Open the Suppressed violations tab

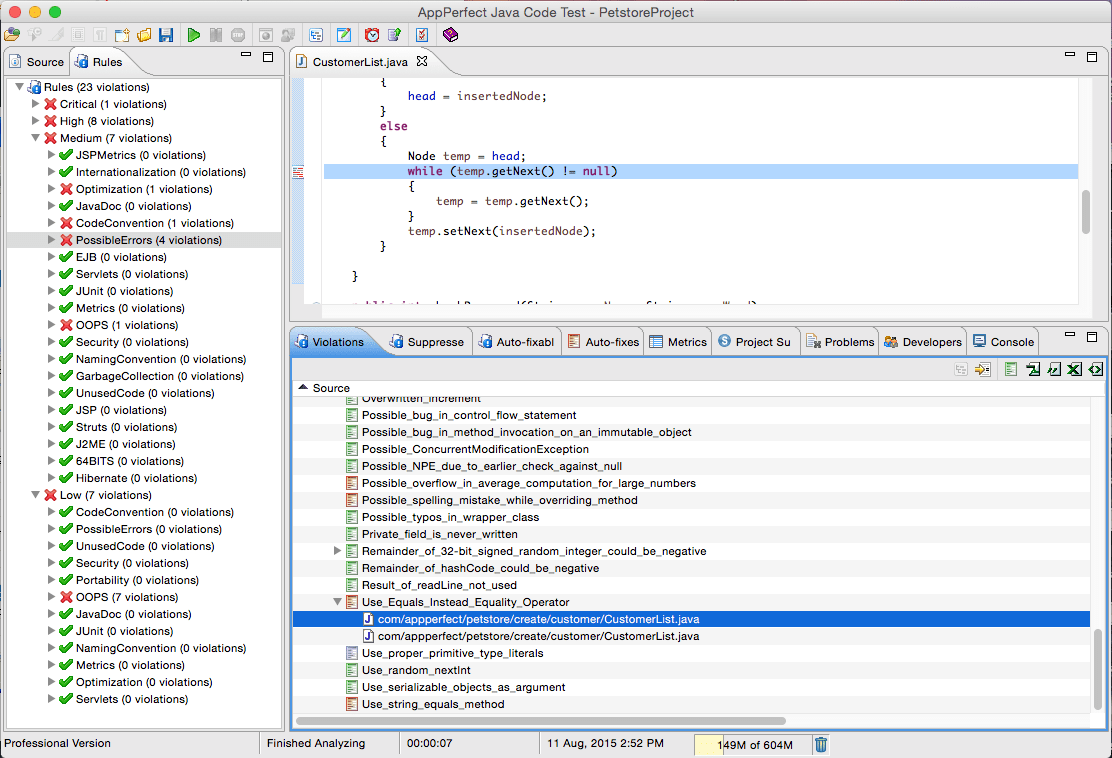[x=428, y=342]
